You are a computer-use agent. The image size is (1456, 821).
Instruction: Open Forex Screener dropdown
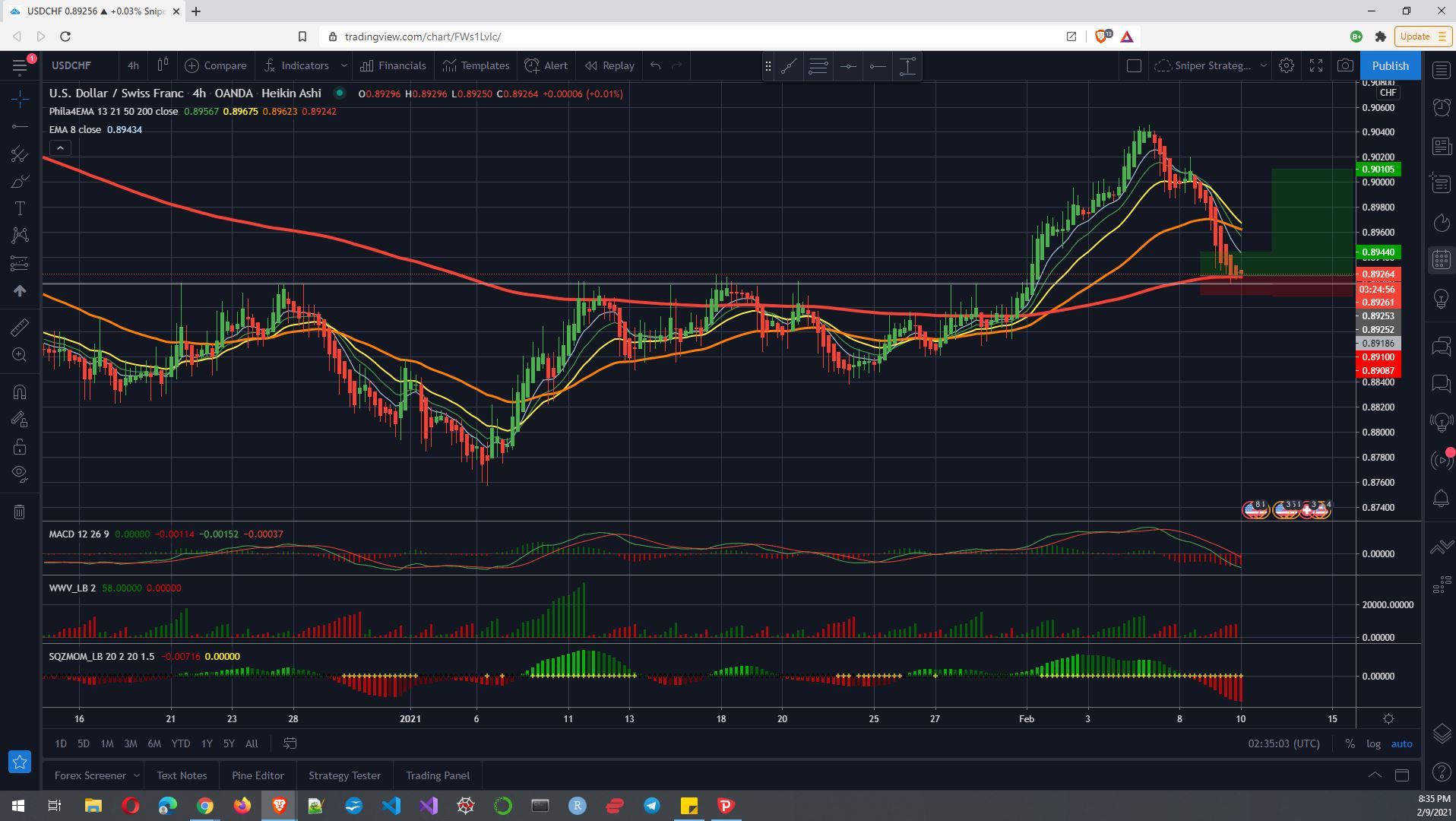[x=97, y=775]
